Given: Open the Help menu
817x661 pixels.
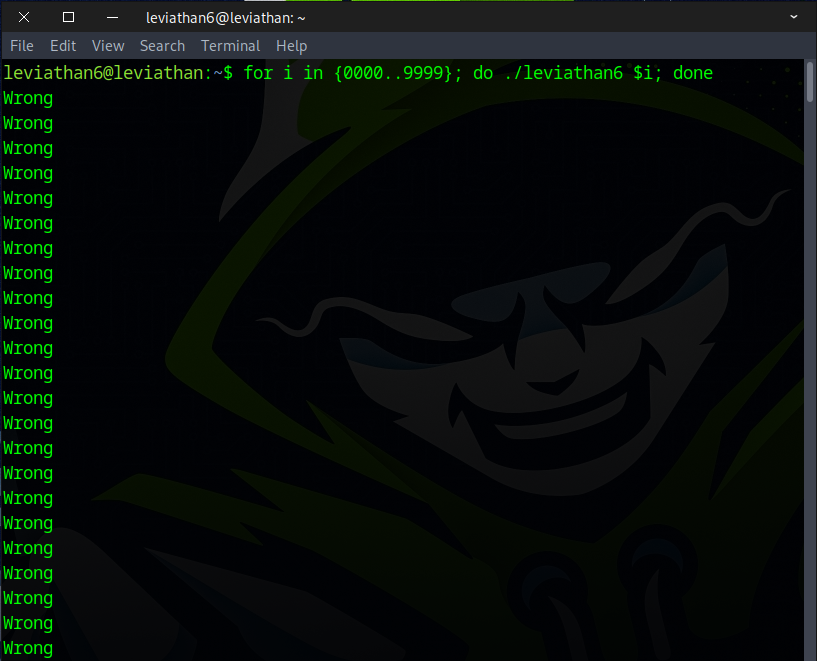Looking at the screenshot, I should point(291,46).
